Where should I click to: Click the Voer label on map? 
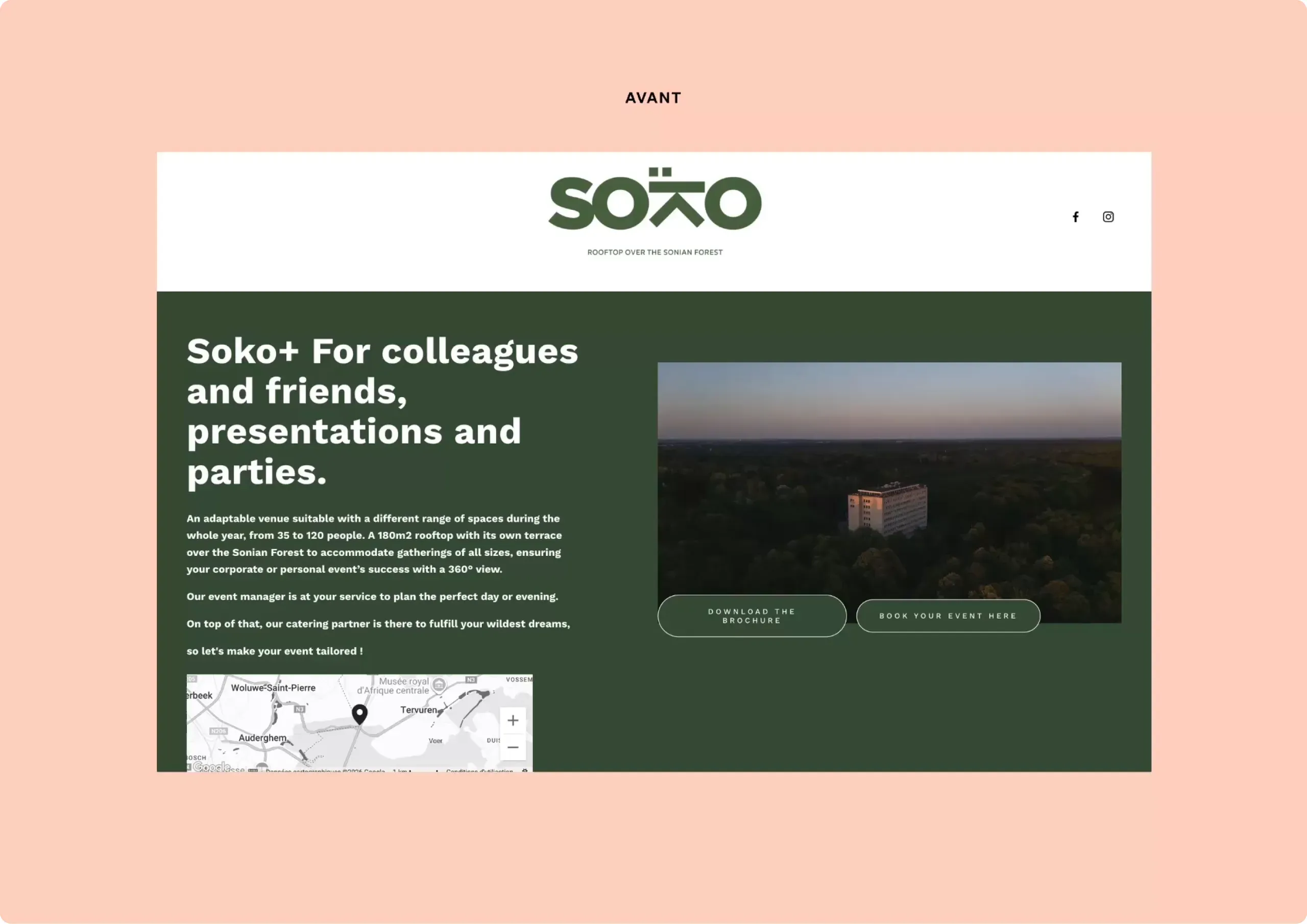pos(435,741)
